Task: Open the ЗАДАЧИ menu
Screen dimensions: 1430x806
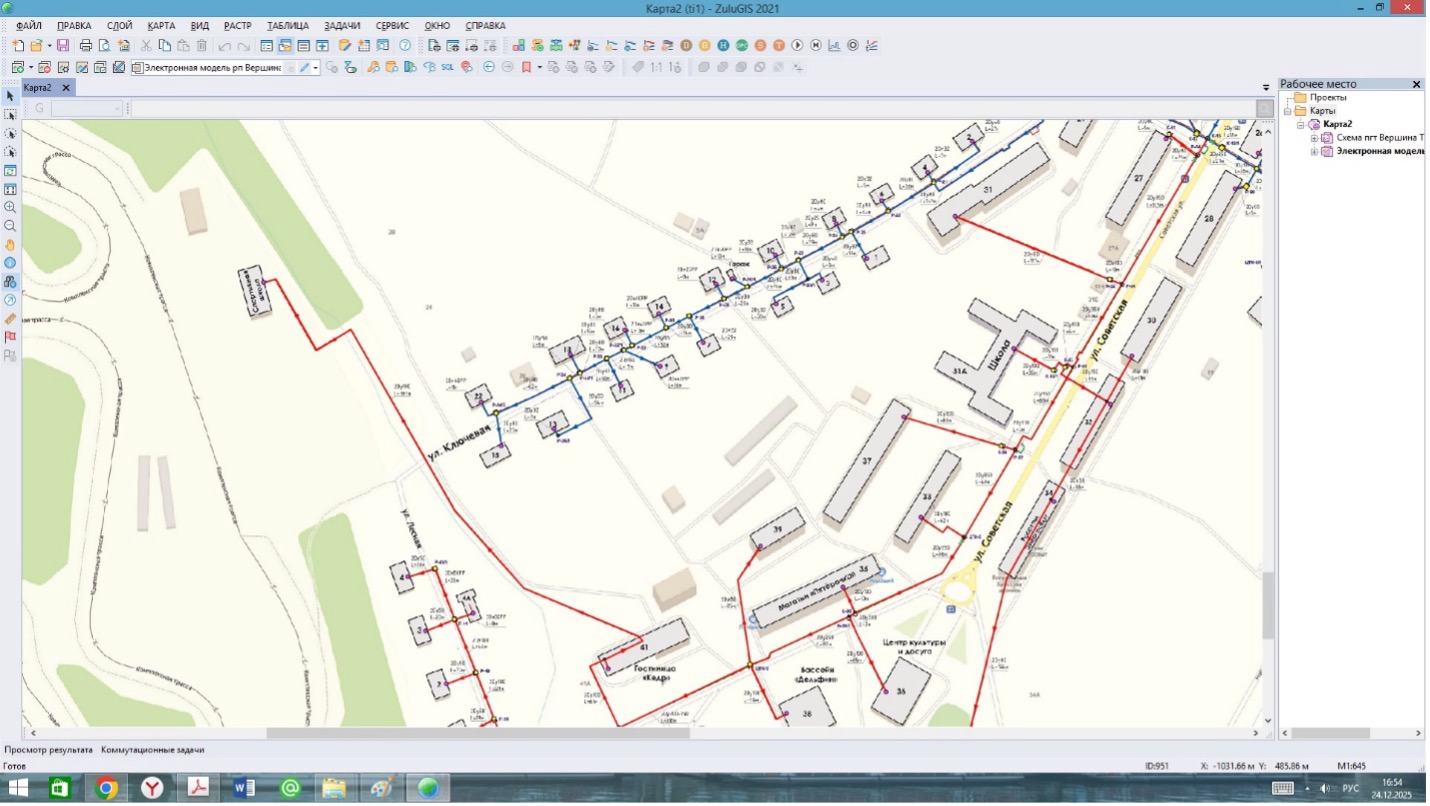Action: (x=342, y=25)
